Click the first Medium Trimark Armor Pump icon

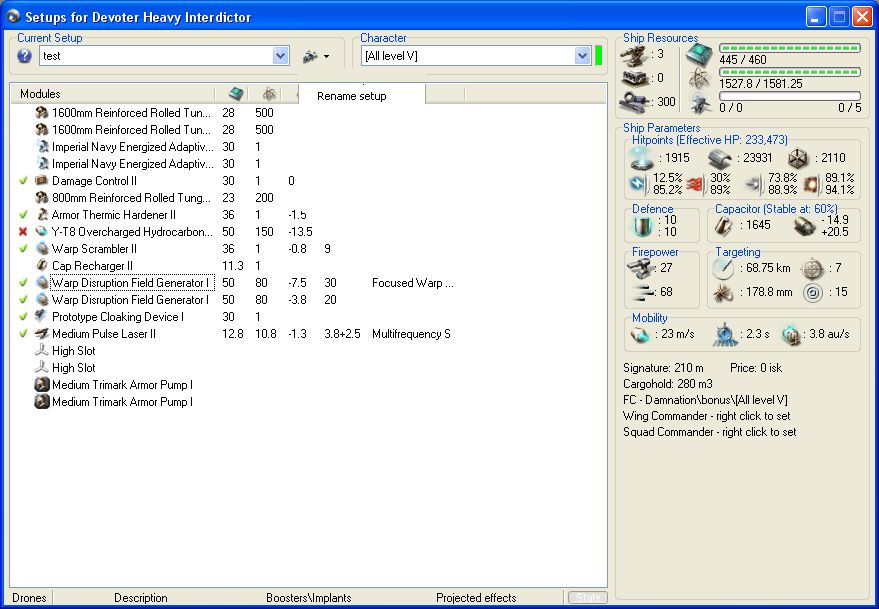point(42,385)
